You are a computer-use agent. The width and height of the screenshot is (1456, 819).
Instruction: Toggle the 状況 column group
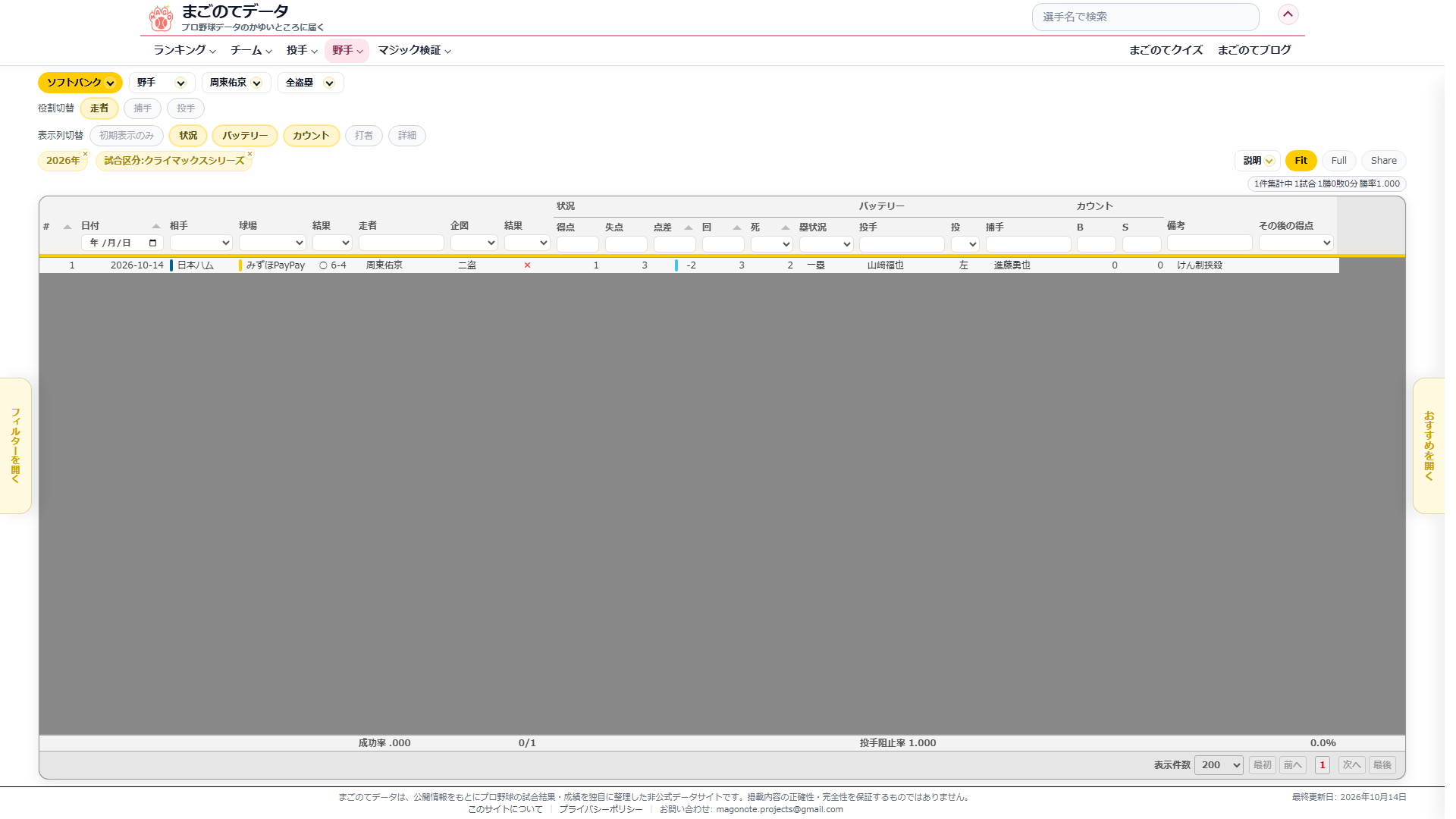[x=188, y=136]
